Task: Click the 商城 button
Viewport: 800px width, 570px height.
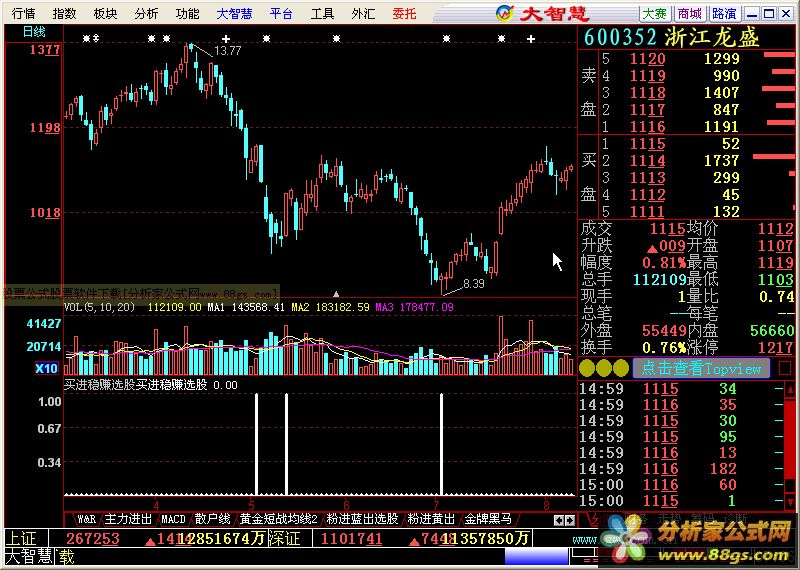Action: point(690,13)
